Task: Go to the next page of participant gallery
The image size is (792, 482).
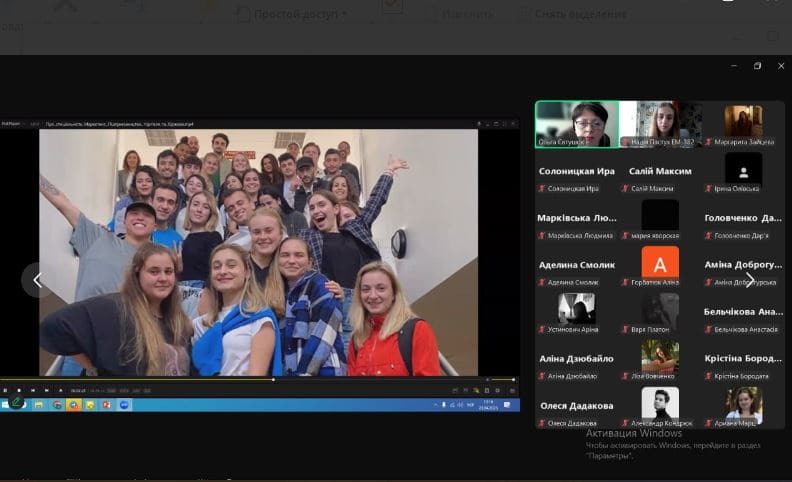Action: tap(750, 279)
